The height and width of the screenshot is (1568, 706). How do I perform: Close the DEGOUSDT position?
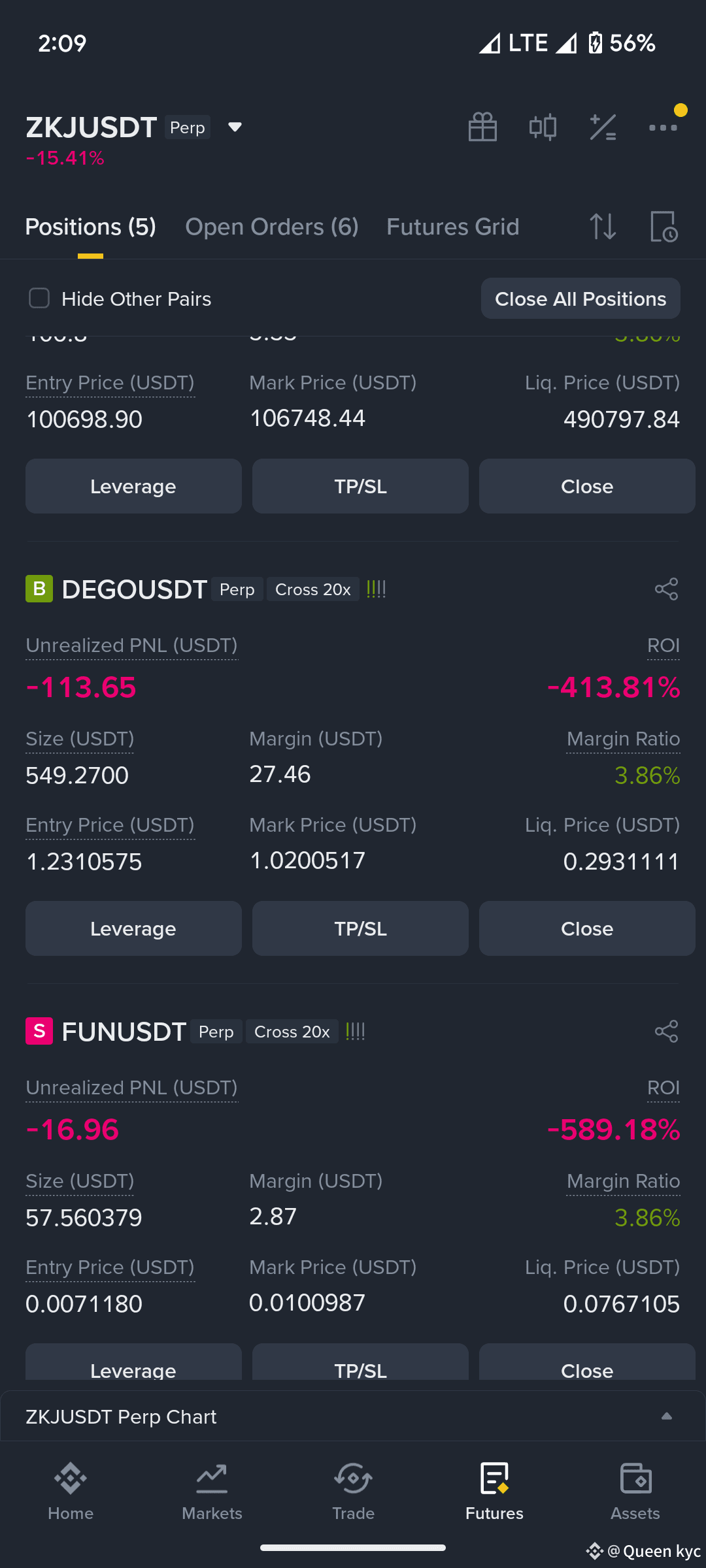pos(587,928)
